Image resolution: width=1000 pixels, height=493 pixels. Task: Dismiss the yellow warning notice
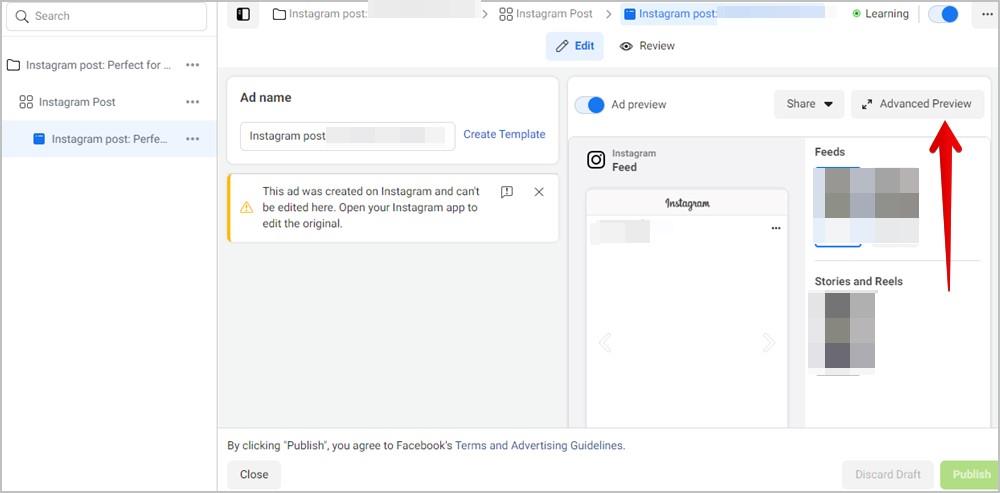(x=539, y=192)
